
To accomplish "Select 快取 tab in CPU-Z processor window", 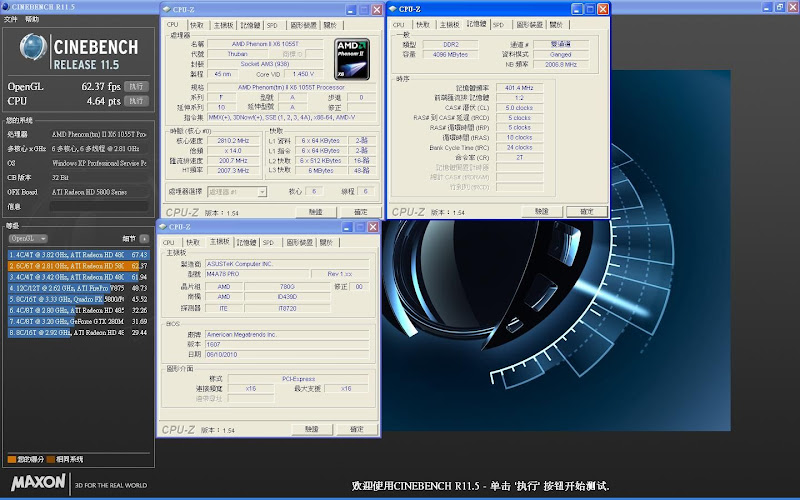I will pyautogui.click(x=196, y=25).
